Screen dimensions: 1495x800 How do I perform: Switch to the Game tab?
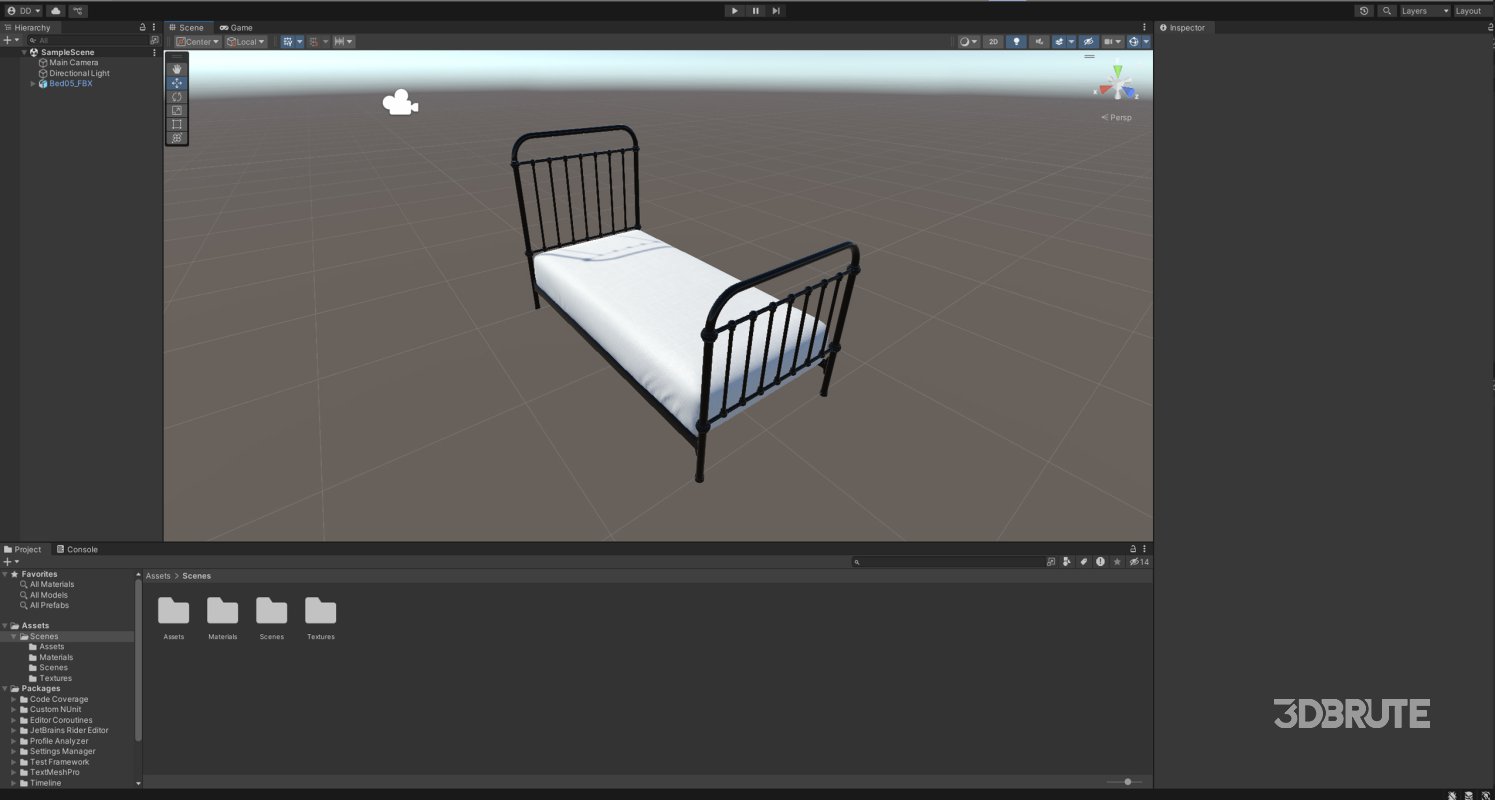pyautogui.click(x=237, y=27)
